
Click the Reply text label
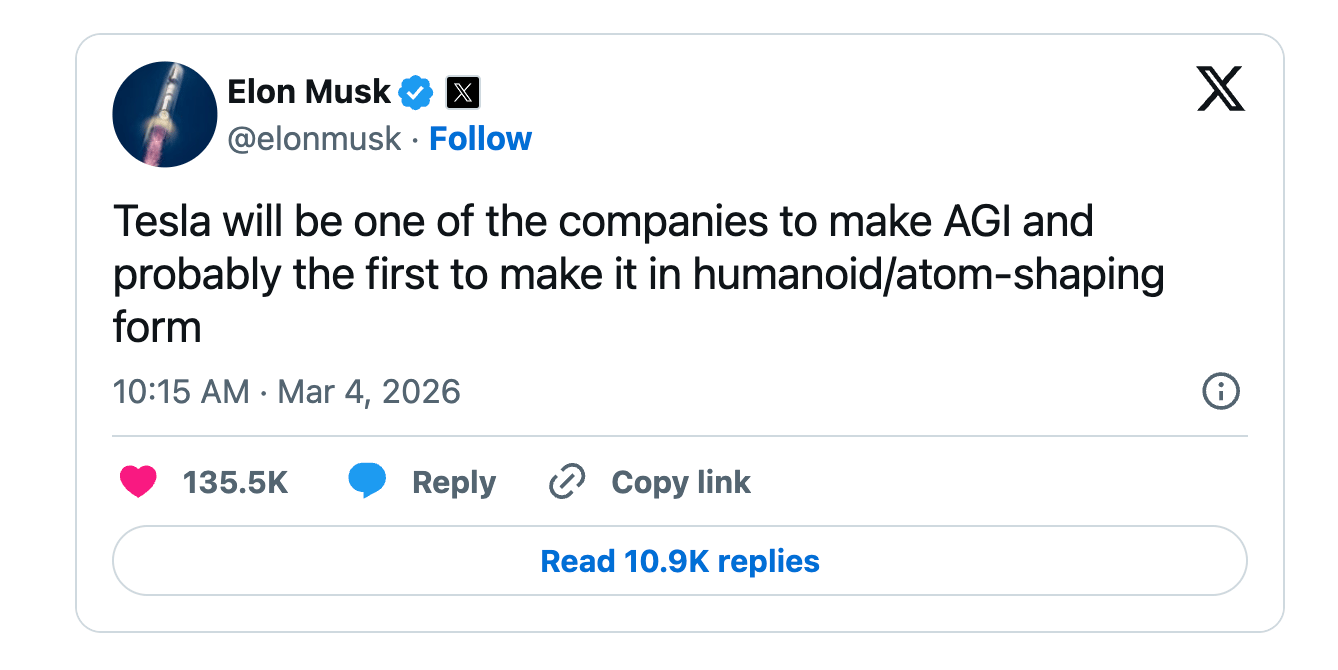click(x=454, y=483)
